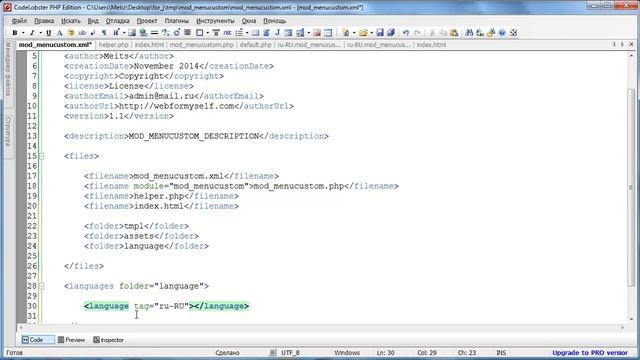Apply underline formatting with the U button
This screenshot has width=640, height=360.
click(x=49, y=33)
